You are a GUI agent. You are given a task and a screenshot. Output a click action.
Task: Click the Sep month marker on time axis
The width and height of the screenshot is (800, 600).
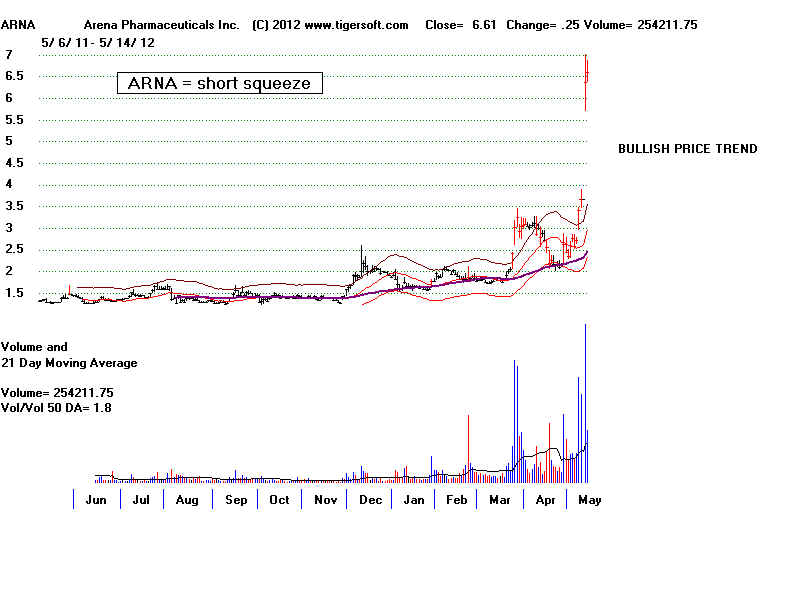[236, 499]
